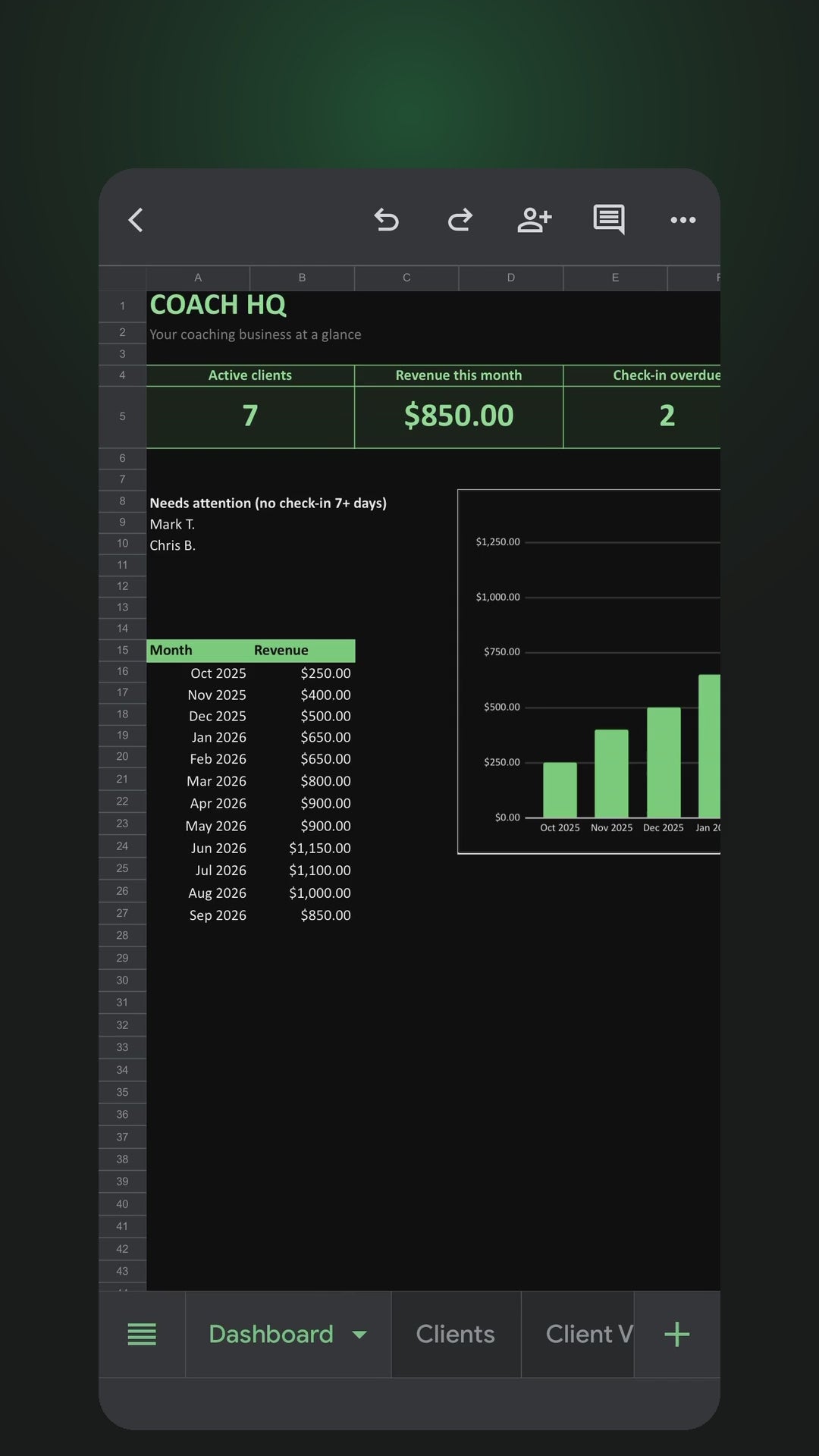Select the Revenue table header
The image size is (819, 1456).
[302, 650]
